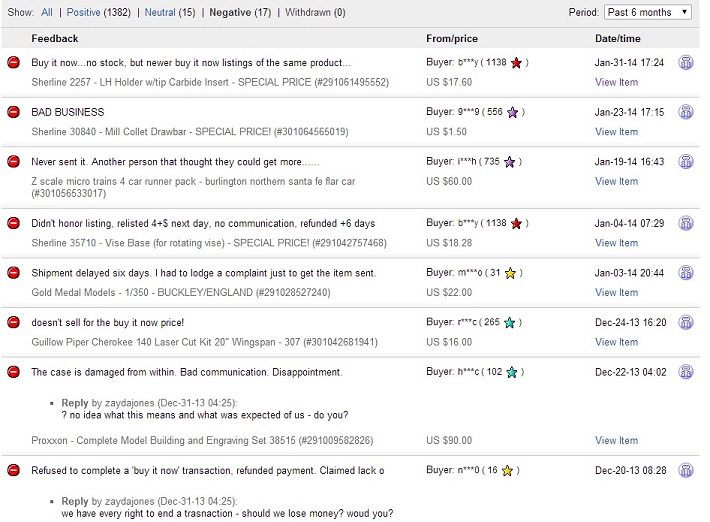This screenshot has height=522, width=710.
Task: Select the Negative (17) filter
Action: pyautogui.click(x=240, y=12)
